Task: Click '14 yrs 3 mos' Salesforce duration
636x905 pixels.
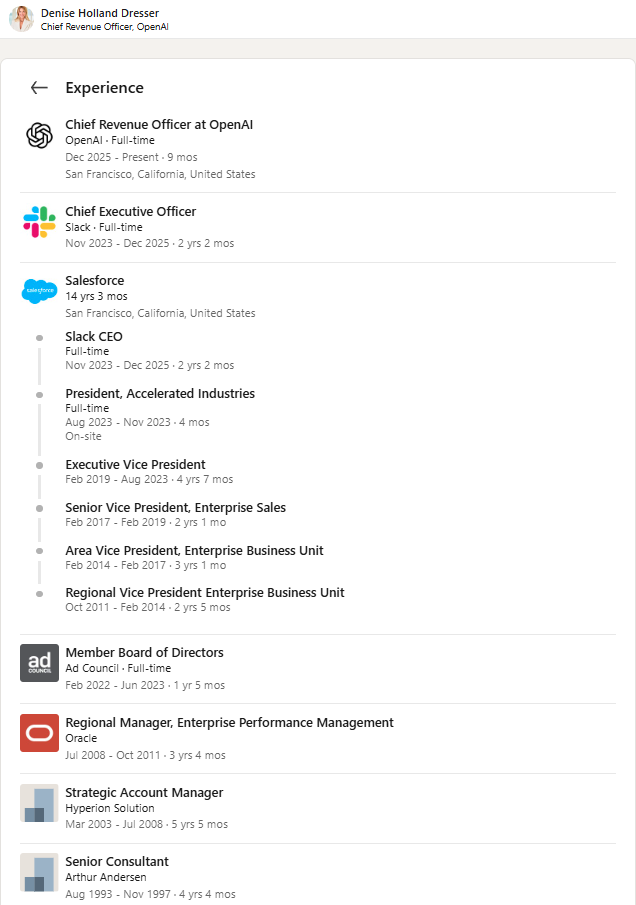Action: (96, 296)
